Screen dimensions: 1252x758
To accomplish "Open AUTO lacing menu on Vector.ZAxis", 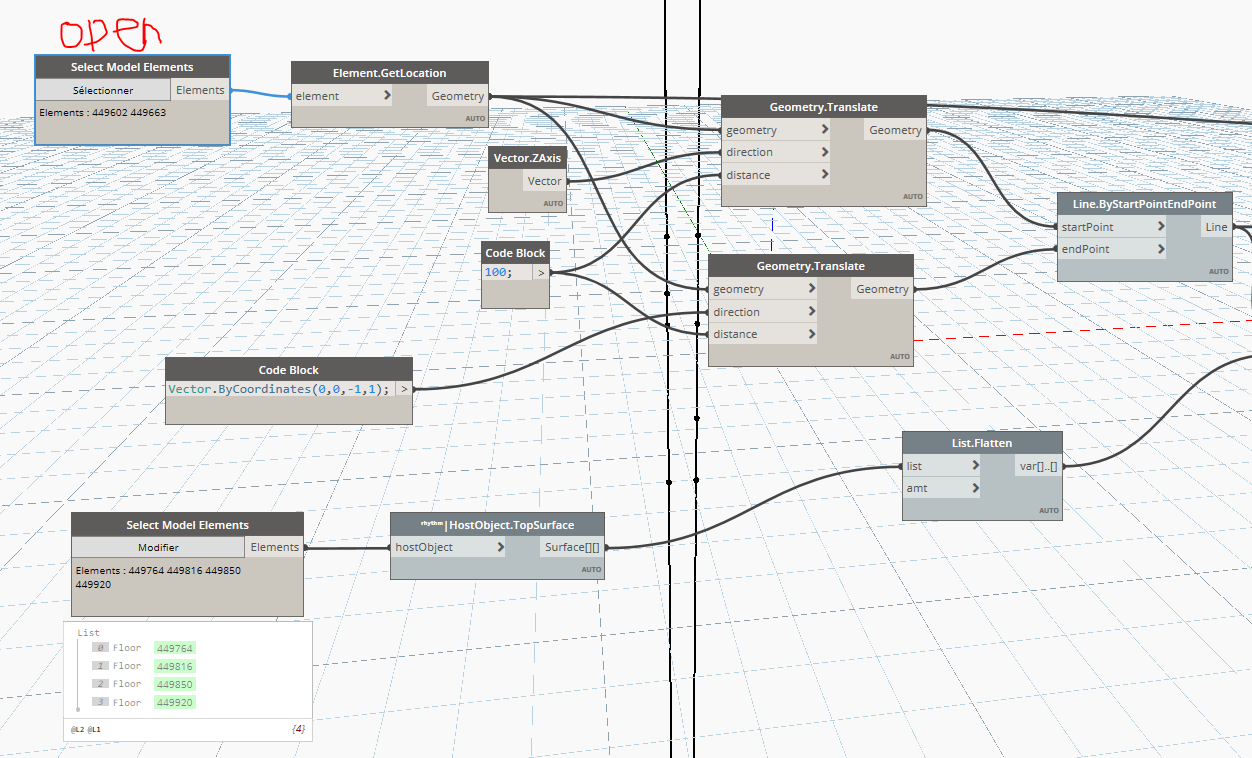I will [553, 203].
